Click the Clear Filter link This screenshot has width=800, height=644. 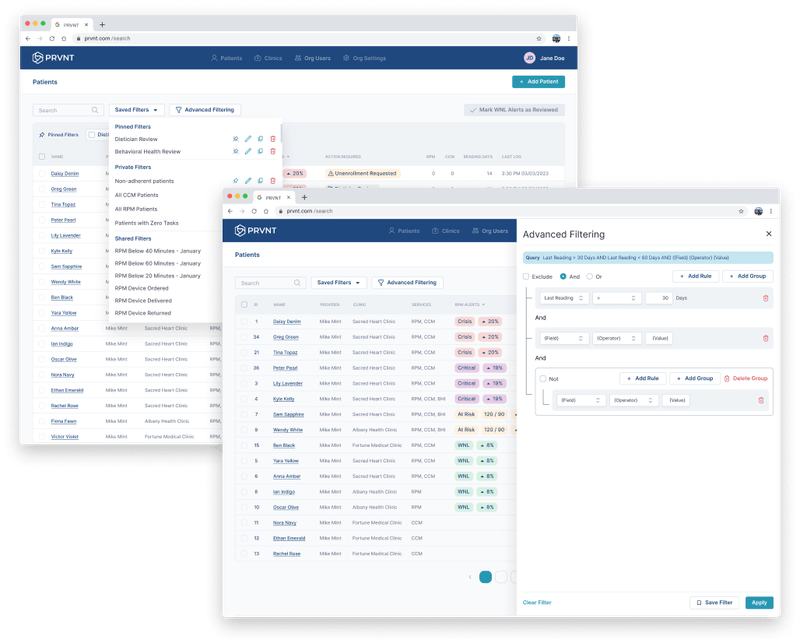[537, 603]
